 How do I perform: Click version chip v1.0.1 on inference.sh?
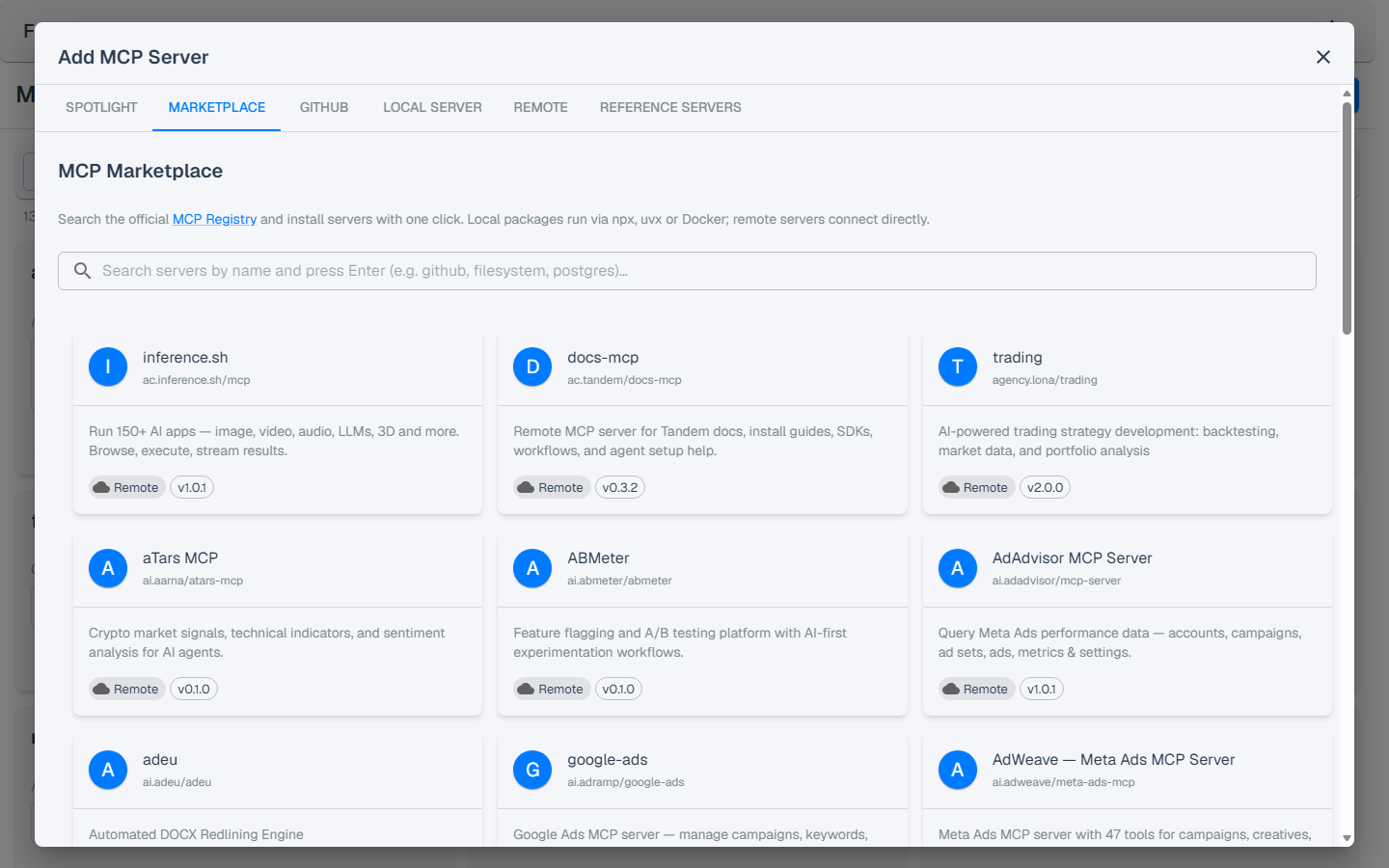click(192, 487)
